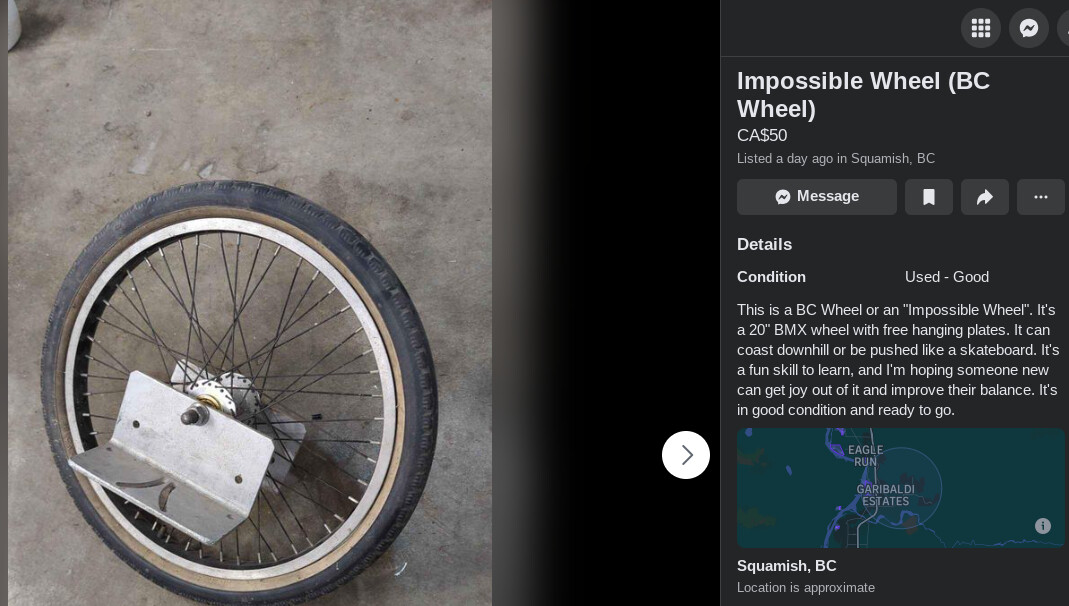The width and height of the screenshot is (1069, 606).
Task: Click the CA$50 price text
Action: [x=762, y=135]
